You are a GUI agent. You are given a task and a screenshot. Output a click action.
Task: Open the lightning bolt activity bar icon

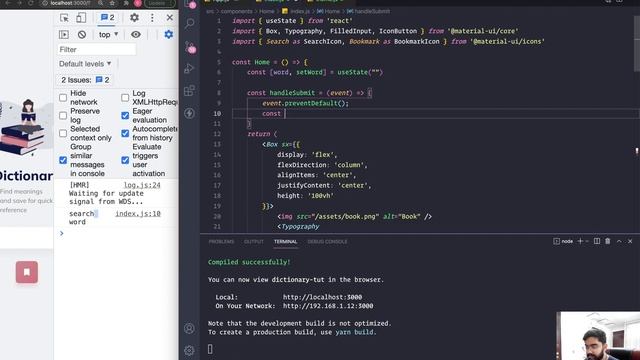click(x=189, y=113)
